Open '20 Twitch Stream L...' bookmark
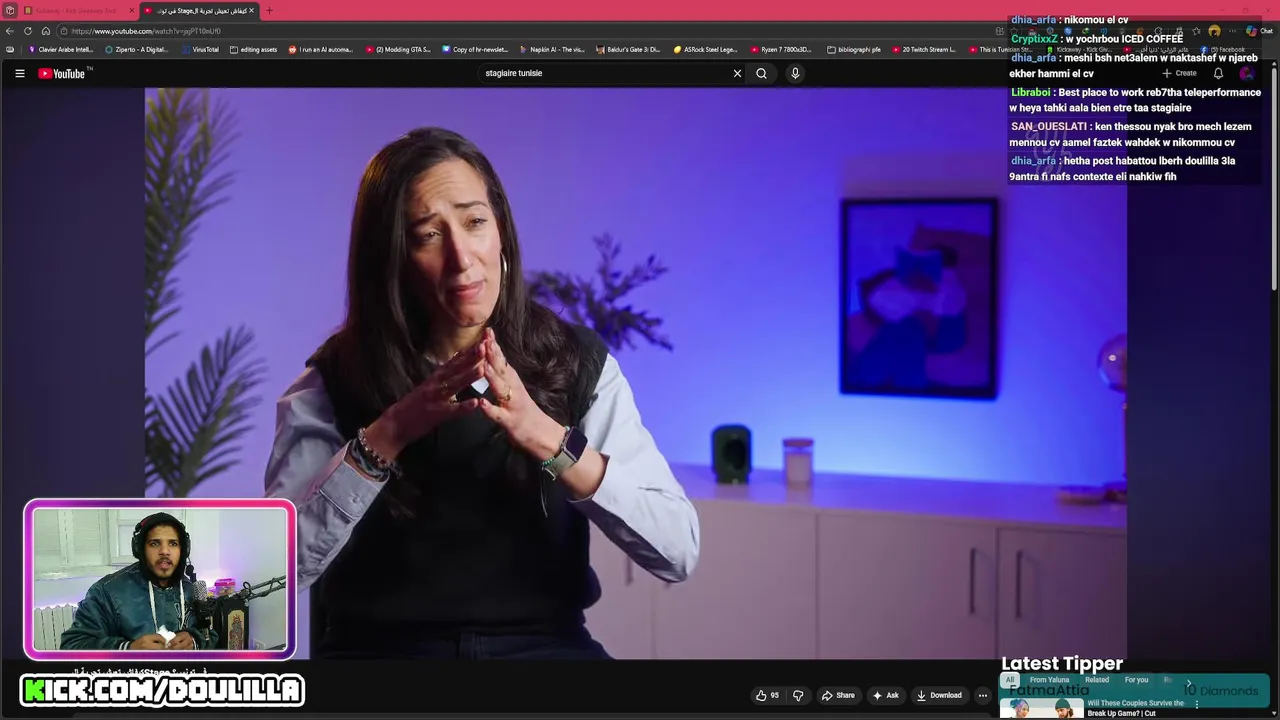The width and height of the screenshot is (1280, 720). click(x=924, y=49)
